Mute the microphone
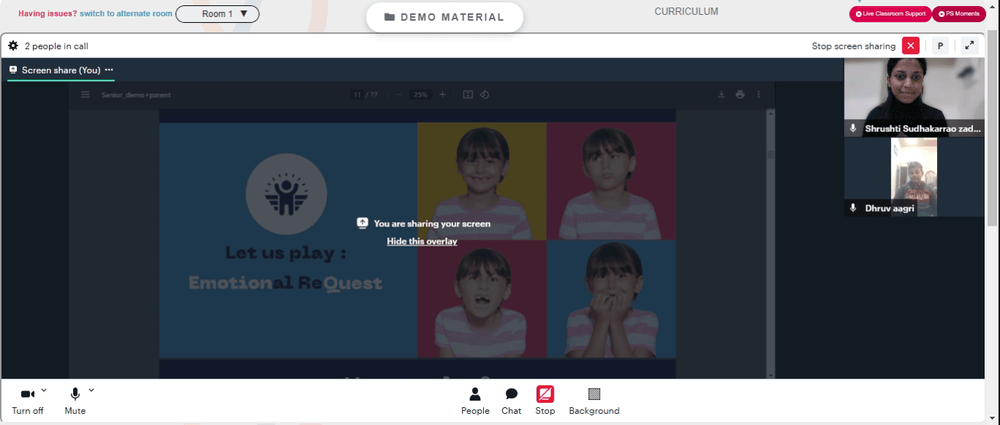The image size is (1000, 425). pos(75,401)
